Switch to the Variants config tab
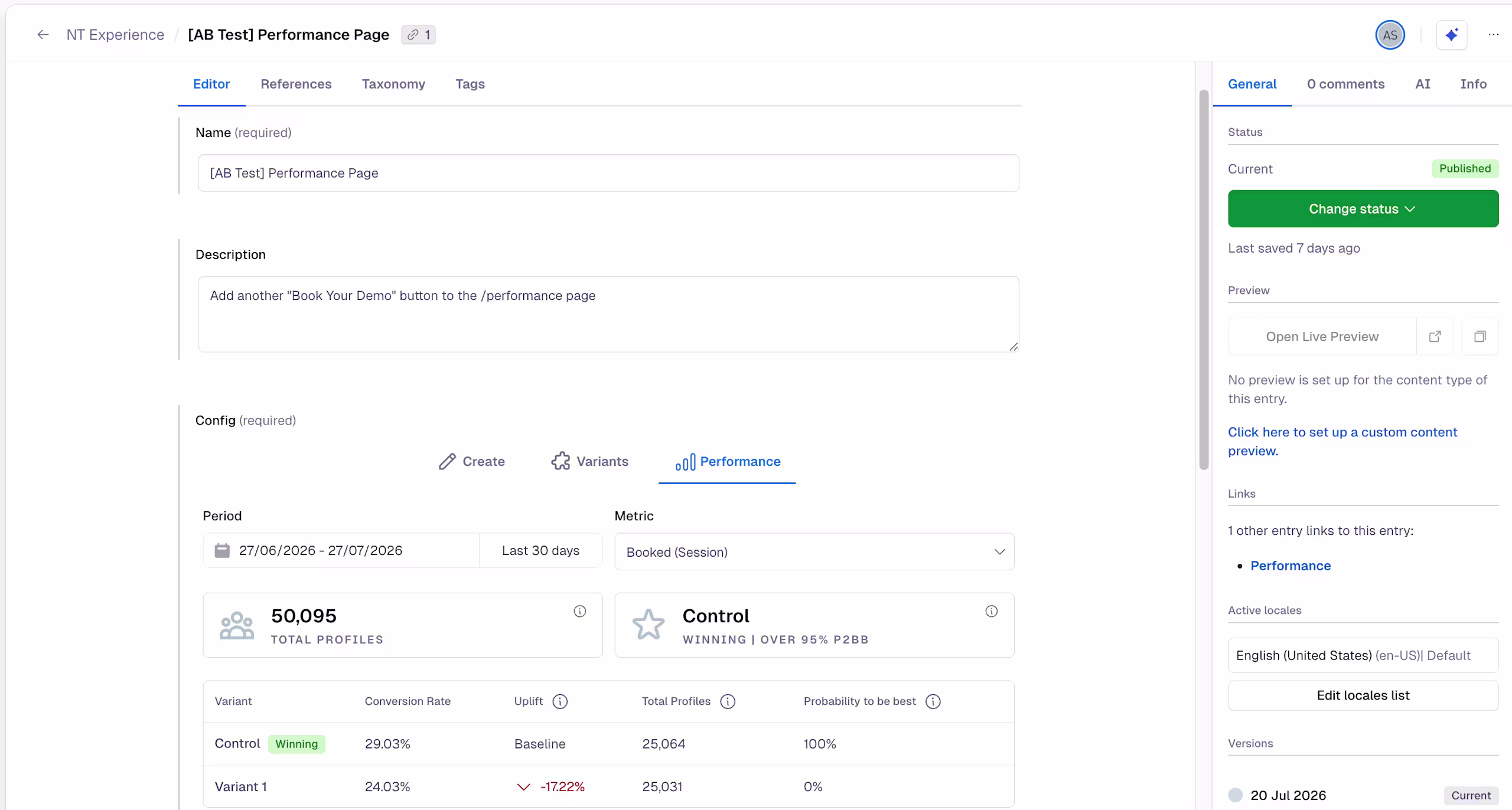Screen dimensions: 1512x810 [589, 461]
